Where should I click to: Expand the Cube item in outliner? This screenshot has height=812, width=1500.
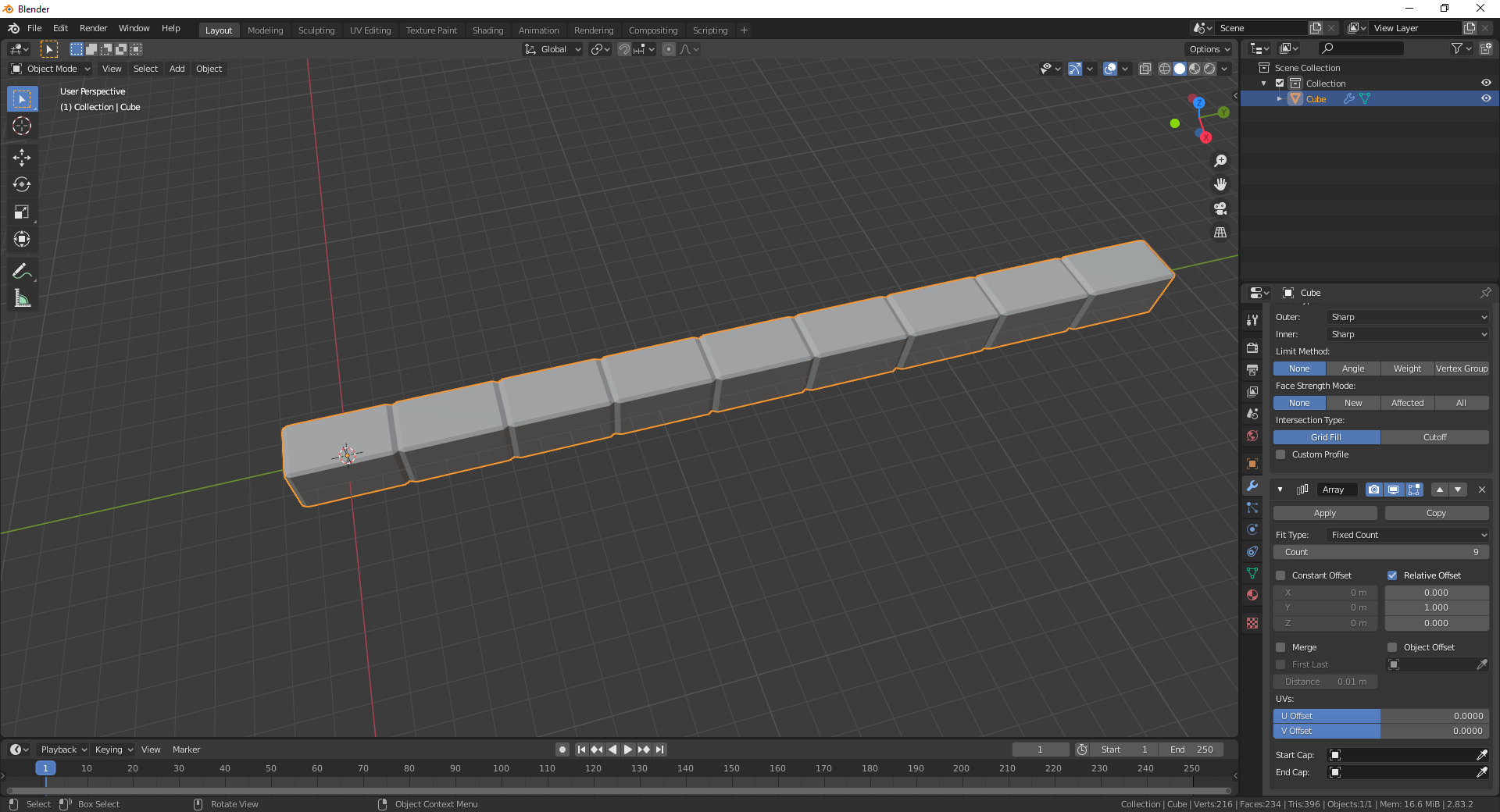point(1280,99)
